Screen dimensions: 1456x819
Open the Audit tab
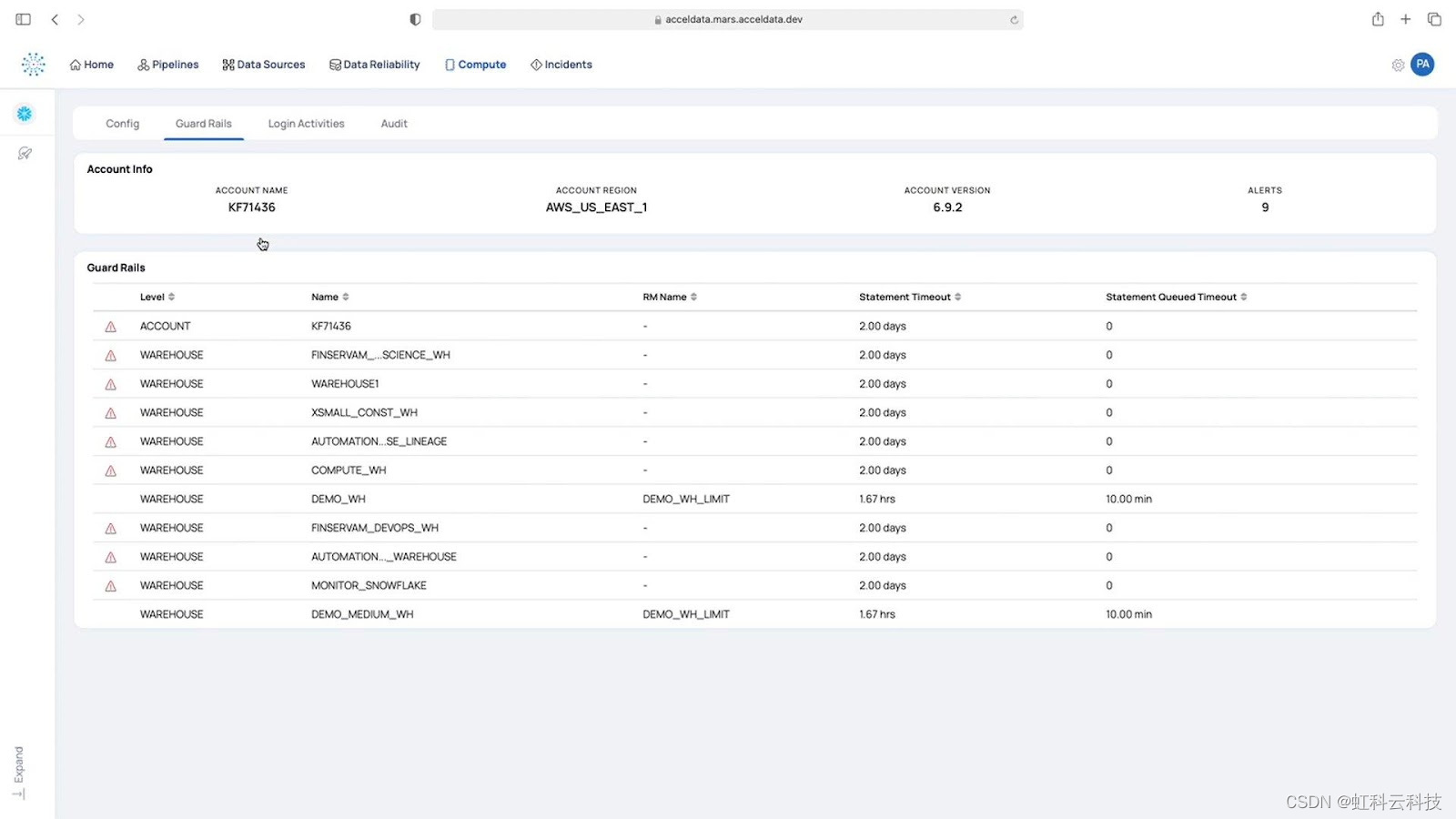(394, 124)
